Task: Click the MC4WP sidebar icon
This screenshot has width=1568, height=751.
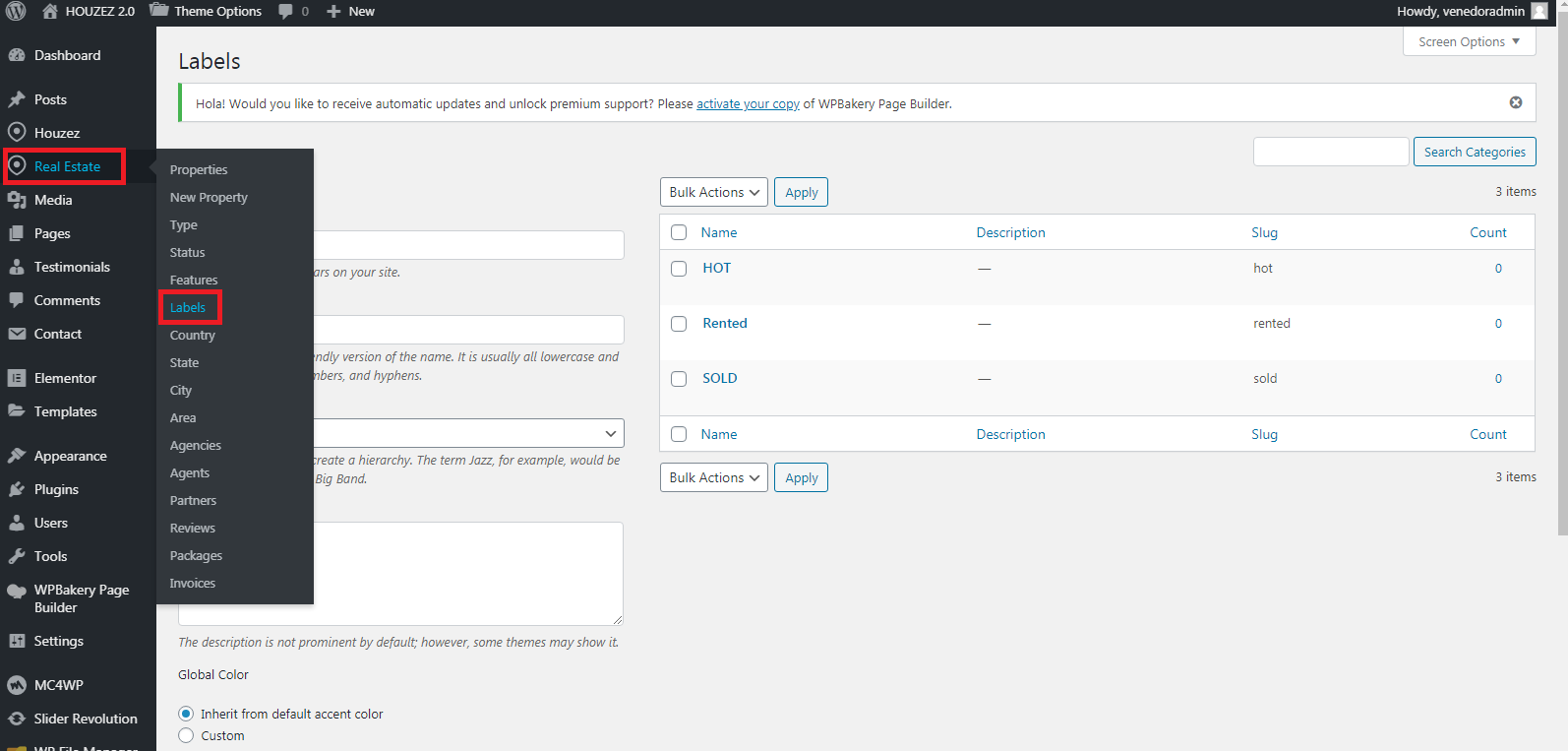Action: pyautogui.click(x=17, y=685)
